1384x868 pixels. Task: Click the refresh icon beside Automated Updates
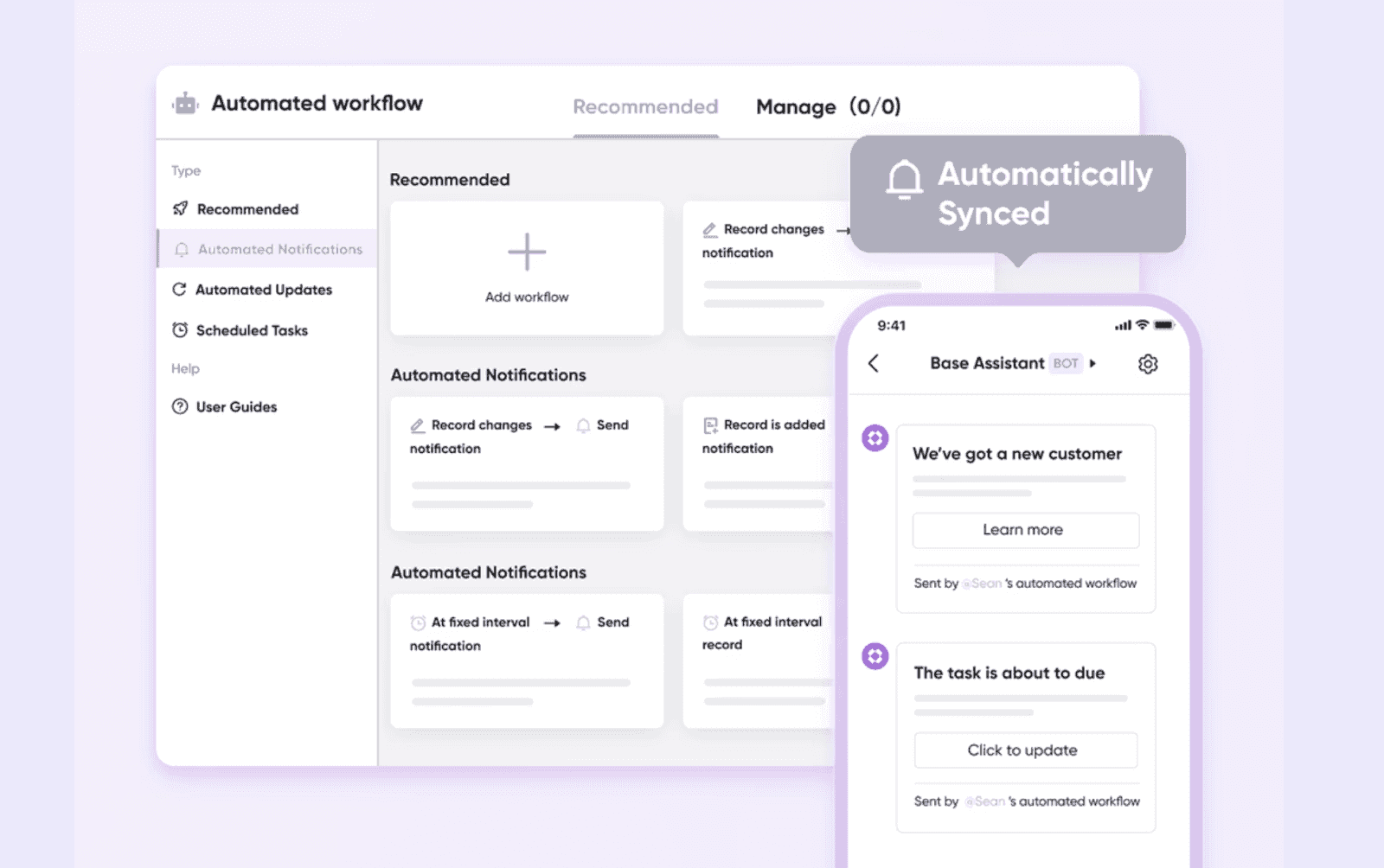[180, 290]
